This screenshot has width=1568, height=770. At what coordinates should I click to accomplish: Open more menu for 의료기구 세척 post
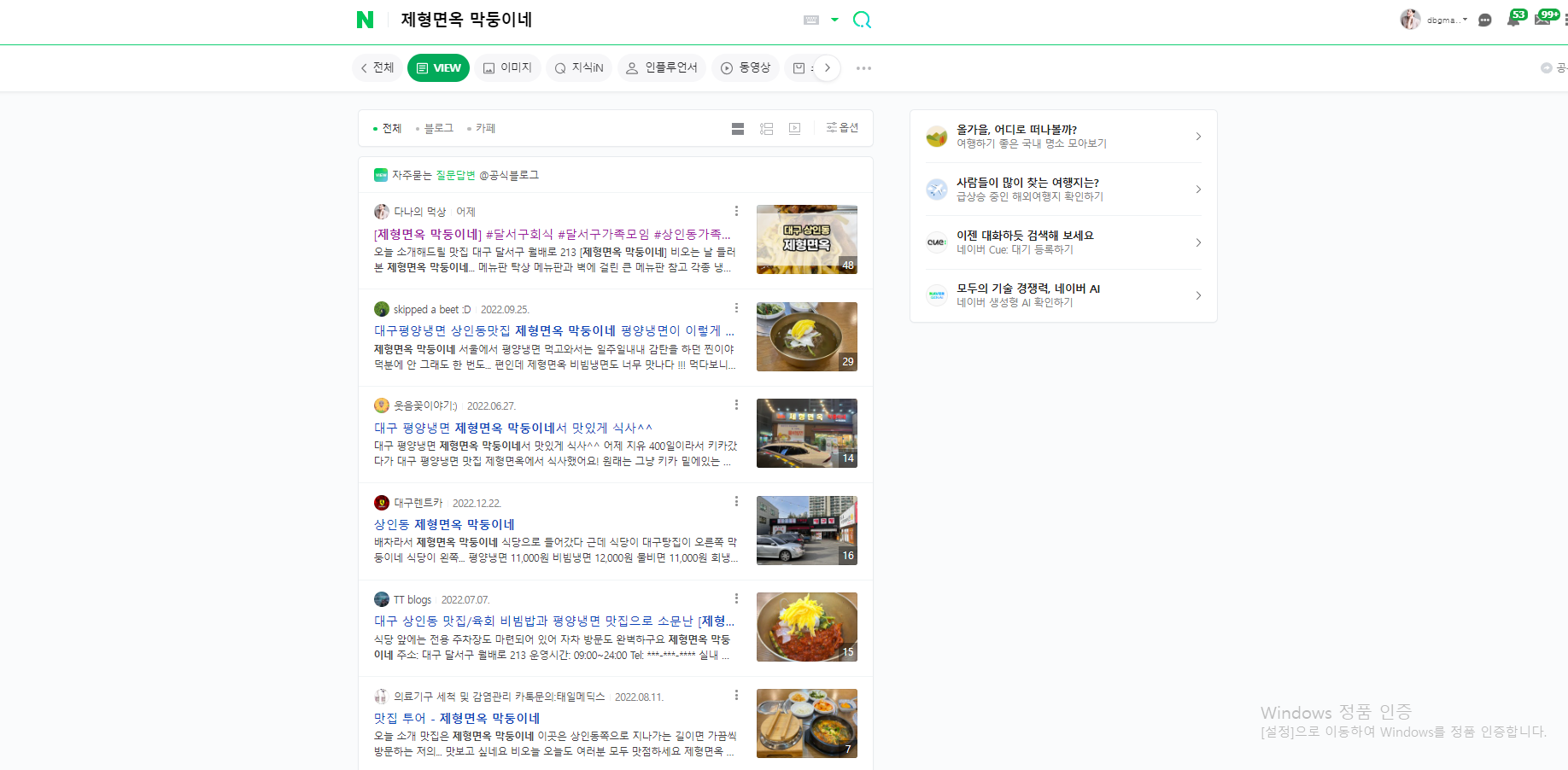point(736,696)
